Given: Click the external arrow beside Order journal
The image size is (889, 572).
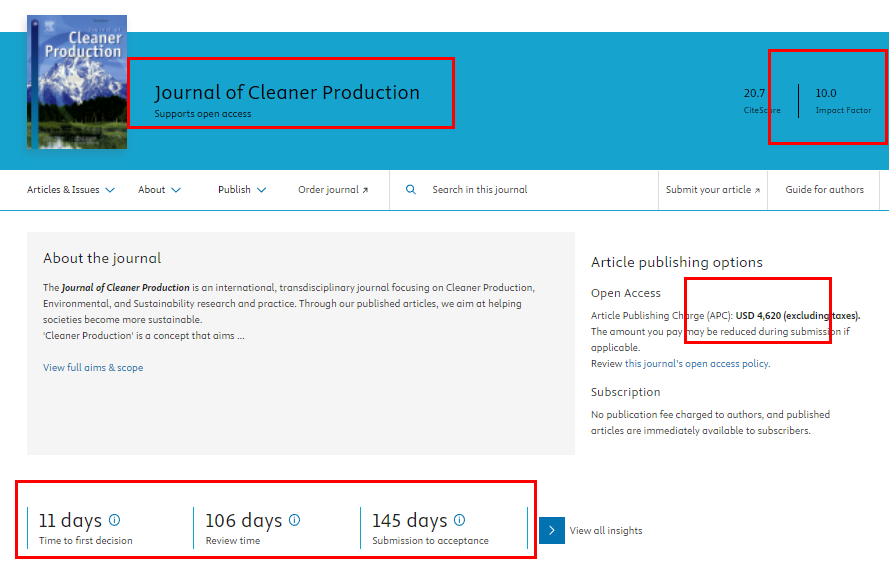Looking at the screenshot, I should tap(365, 190).
